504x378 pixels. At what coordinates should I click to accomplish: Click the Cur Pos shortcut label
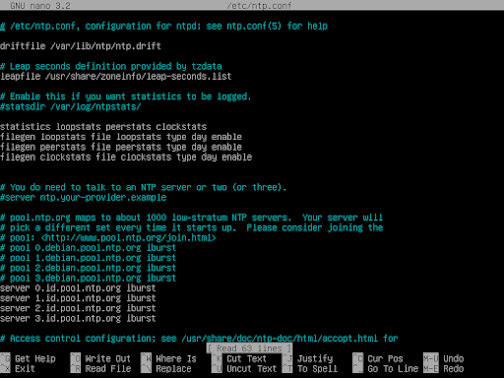click(385, 359)
